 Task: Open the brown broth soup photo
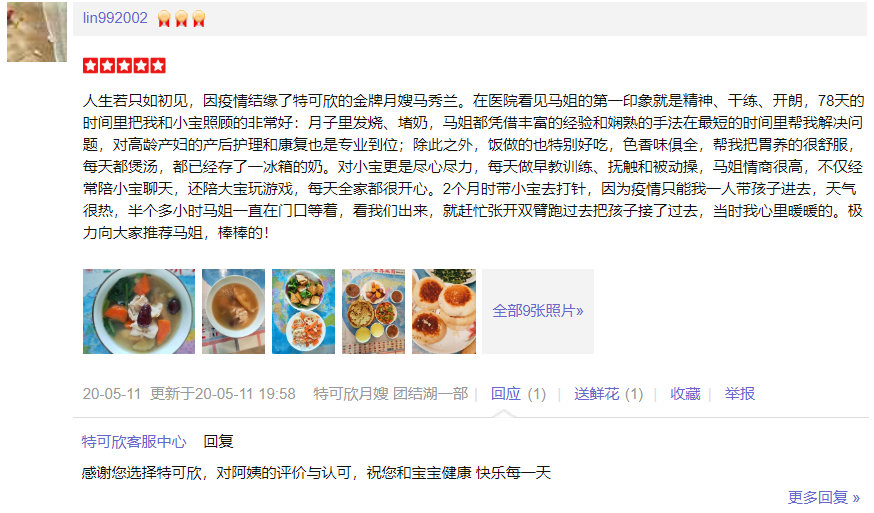point(233,311)
